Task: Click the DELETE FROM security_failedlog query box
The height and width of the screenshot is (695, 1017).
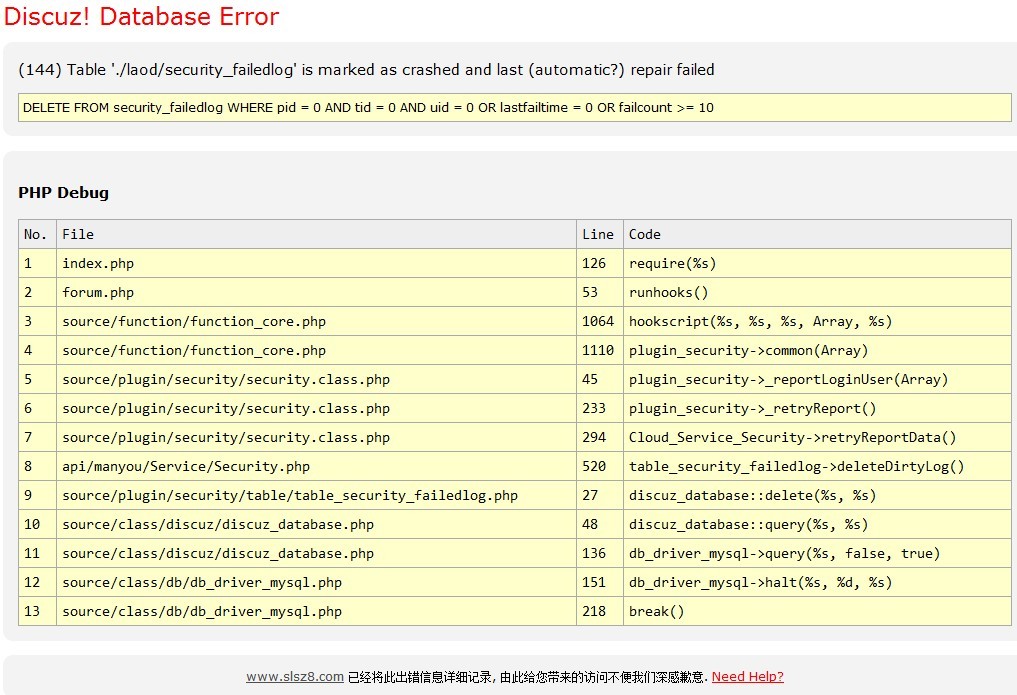Action: [514, 108]
